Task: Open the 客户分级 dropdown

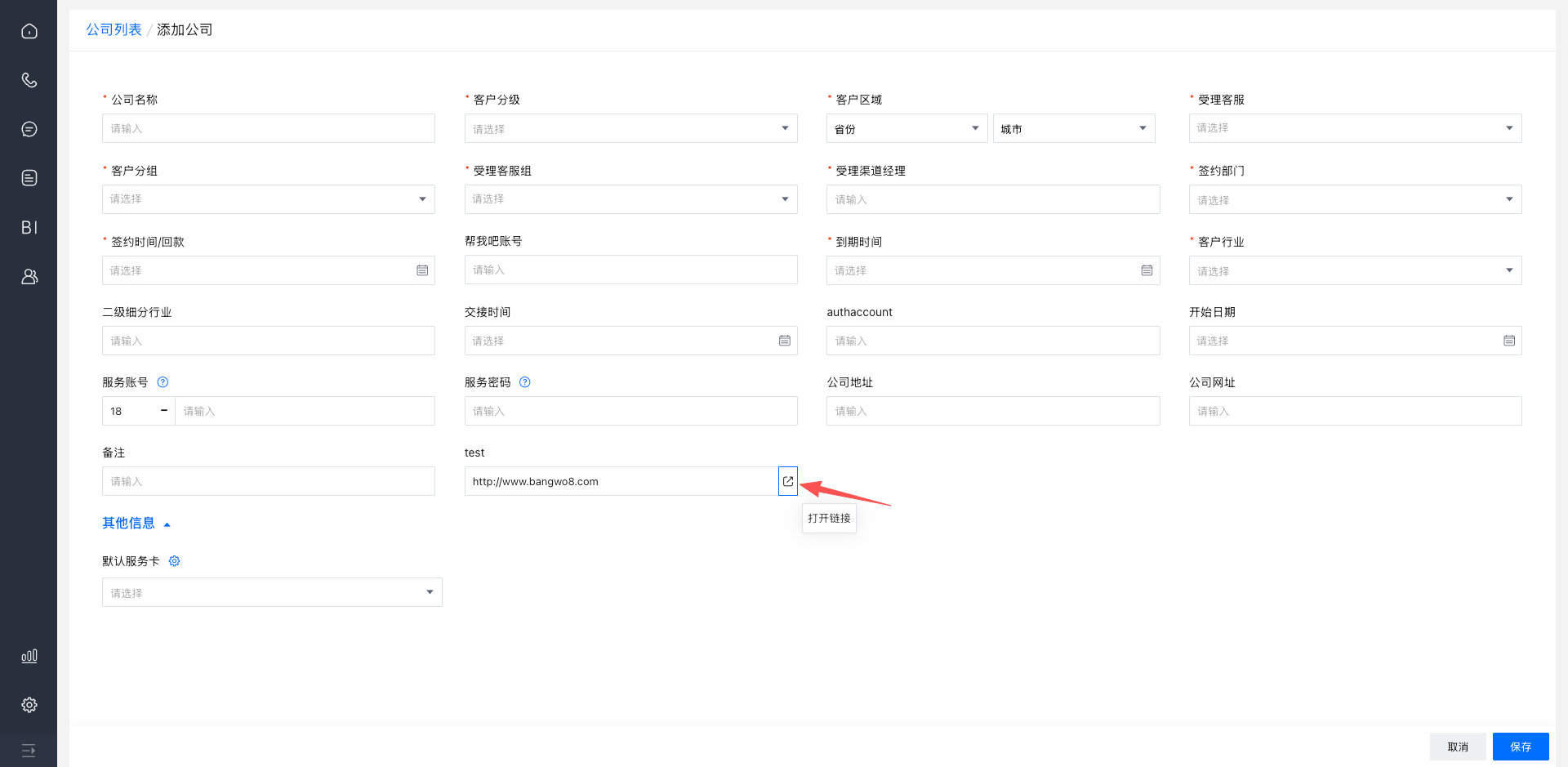Action: coord(631,128)
